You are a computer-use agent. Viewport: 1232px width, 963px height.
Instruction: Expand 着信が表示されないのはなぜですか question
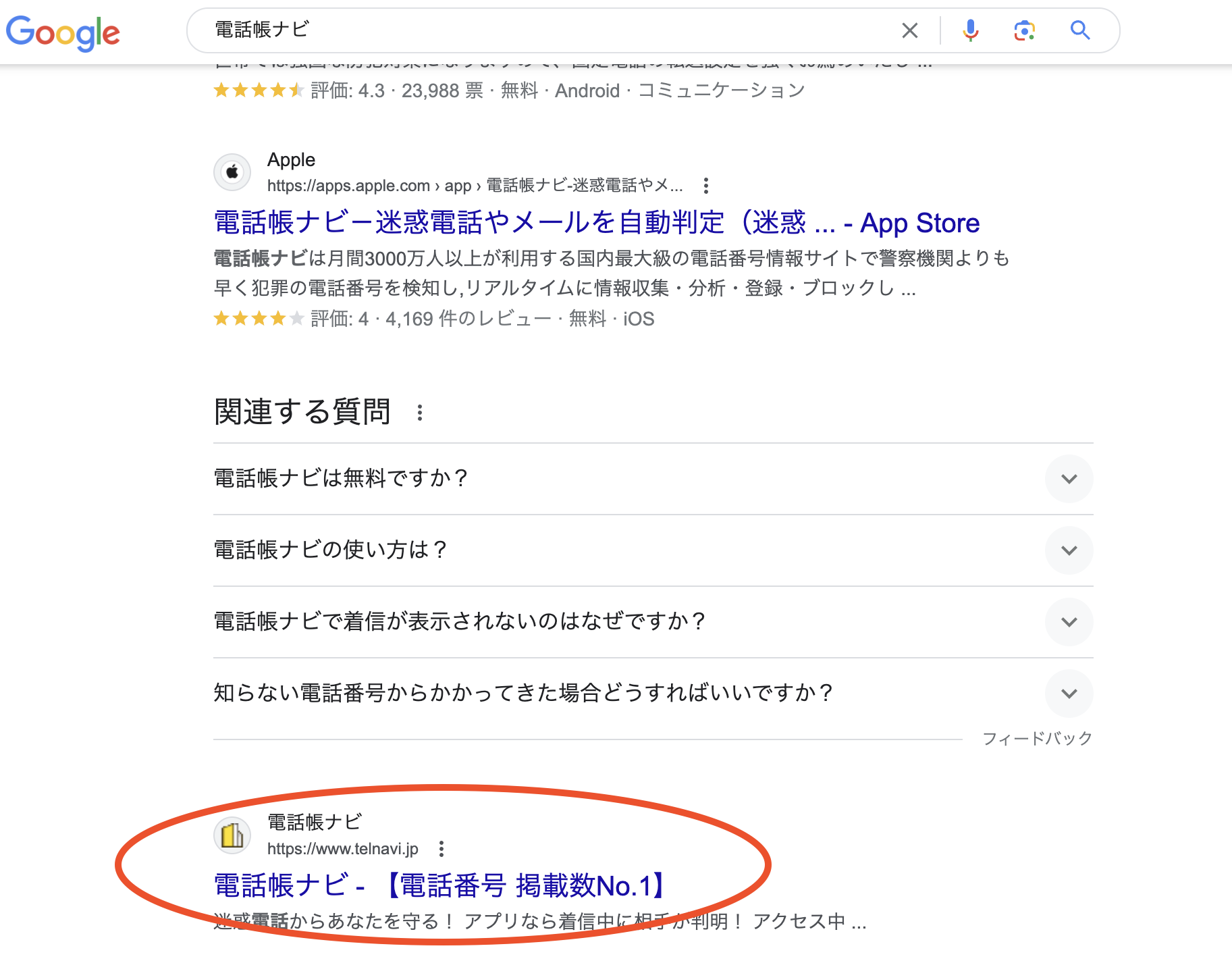click(x=1069, y=622)
